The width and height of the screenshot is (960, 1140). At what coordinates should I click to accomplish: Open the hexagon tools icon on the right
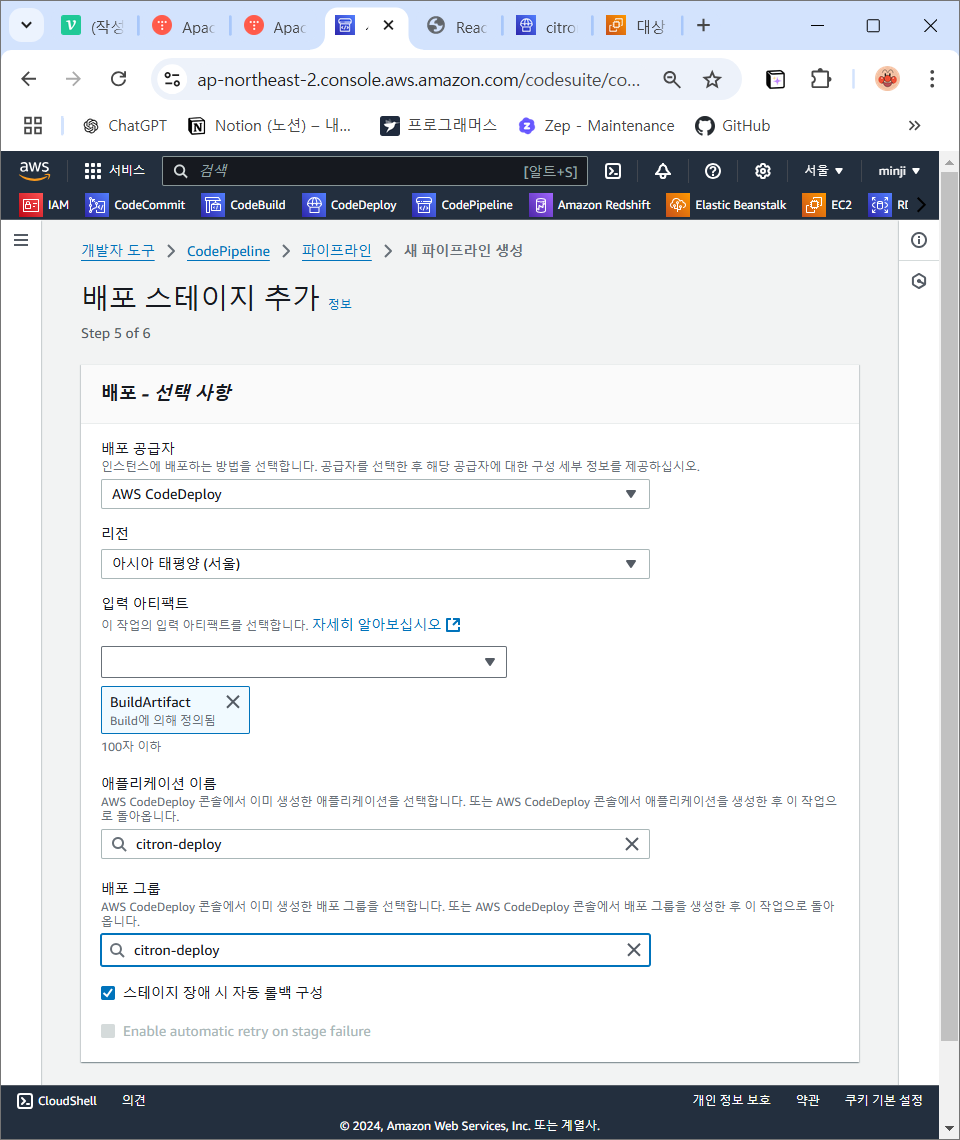pyautogui.click(x=919, y=281)
